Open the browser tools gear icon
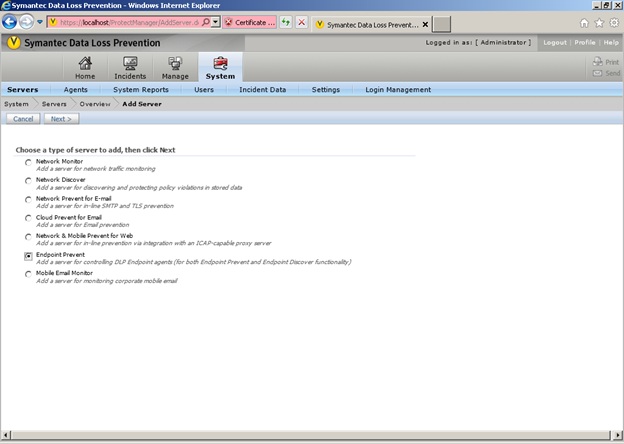Viewport: 624px width, 444px height. point(614,23)
